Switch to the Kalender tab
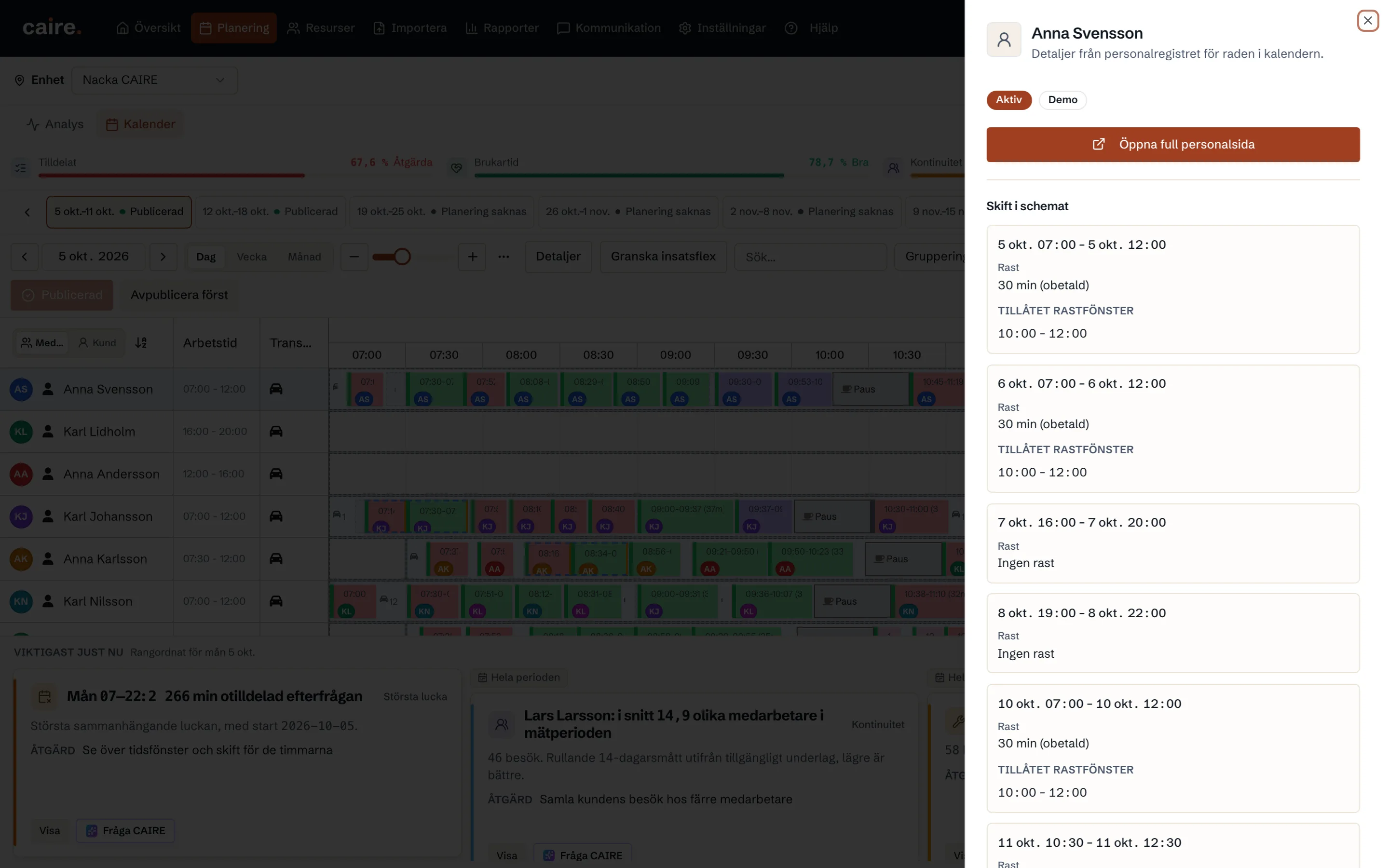The image size is (1389, 868). click(141, 124)
